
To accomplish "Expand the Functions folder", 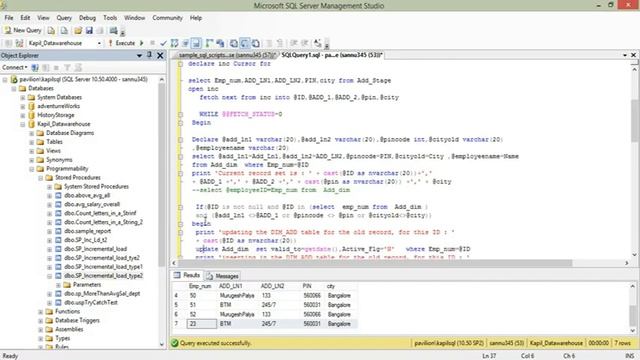I will 40,311.
